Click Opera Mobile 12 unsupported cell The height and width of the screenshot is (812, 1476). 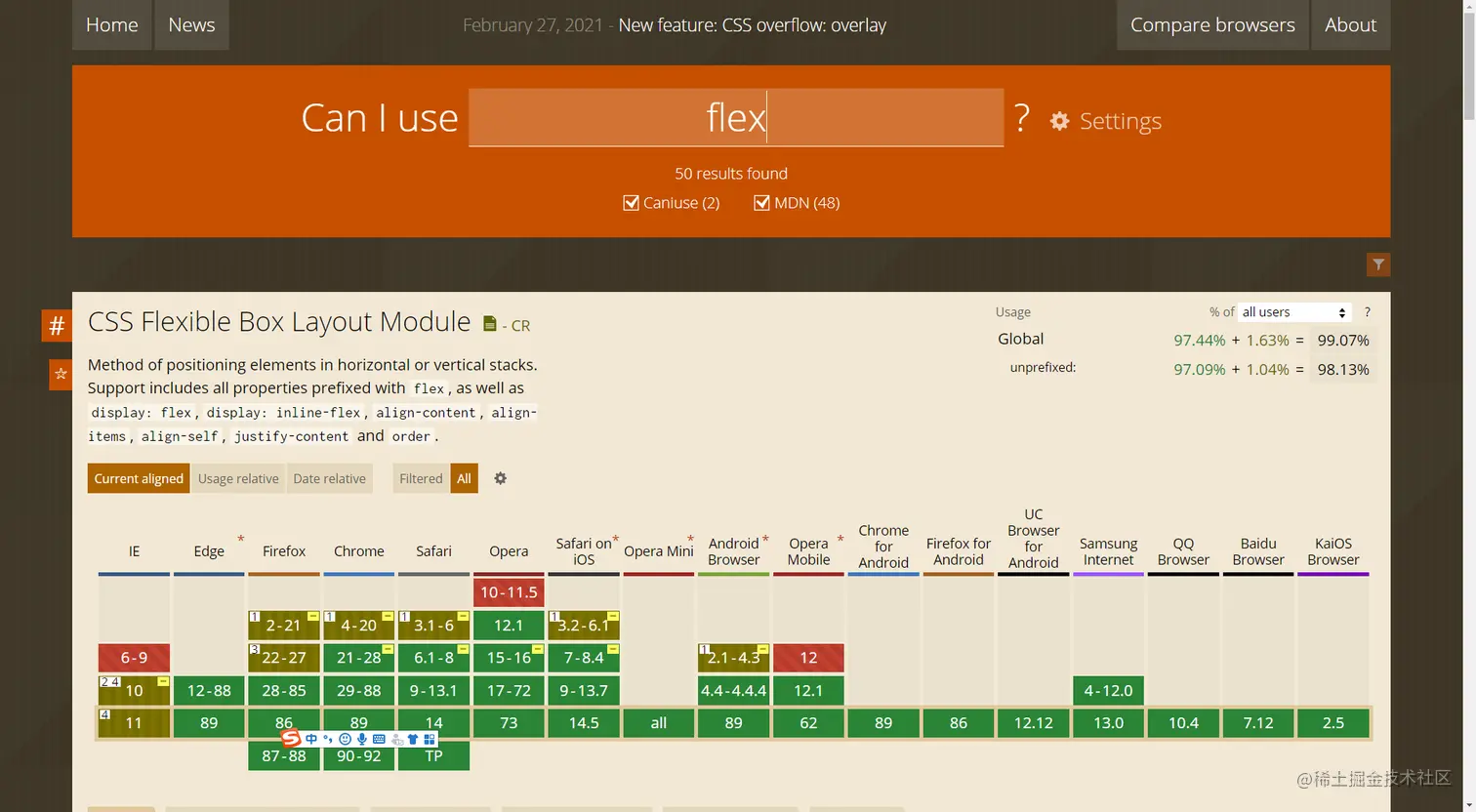[x=808, y=658]
